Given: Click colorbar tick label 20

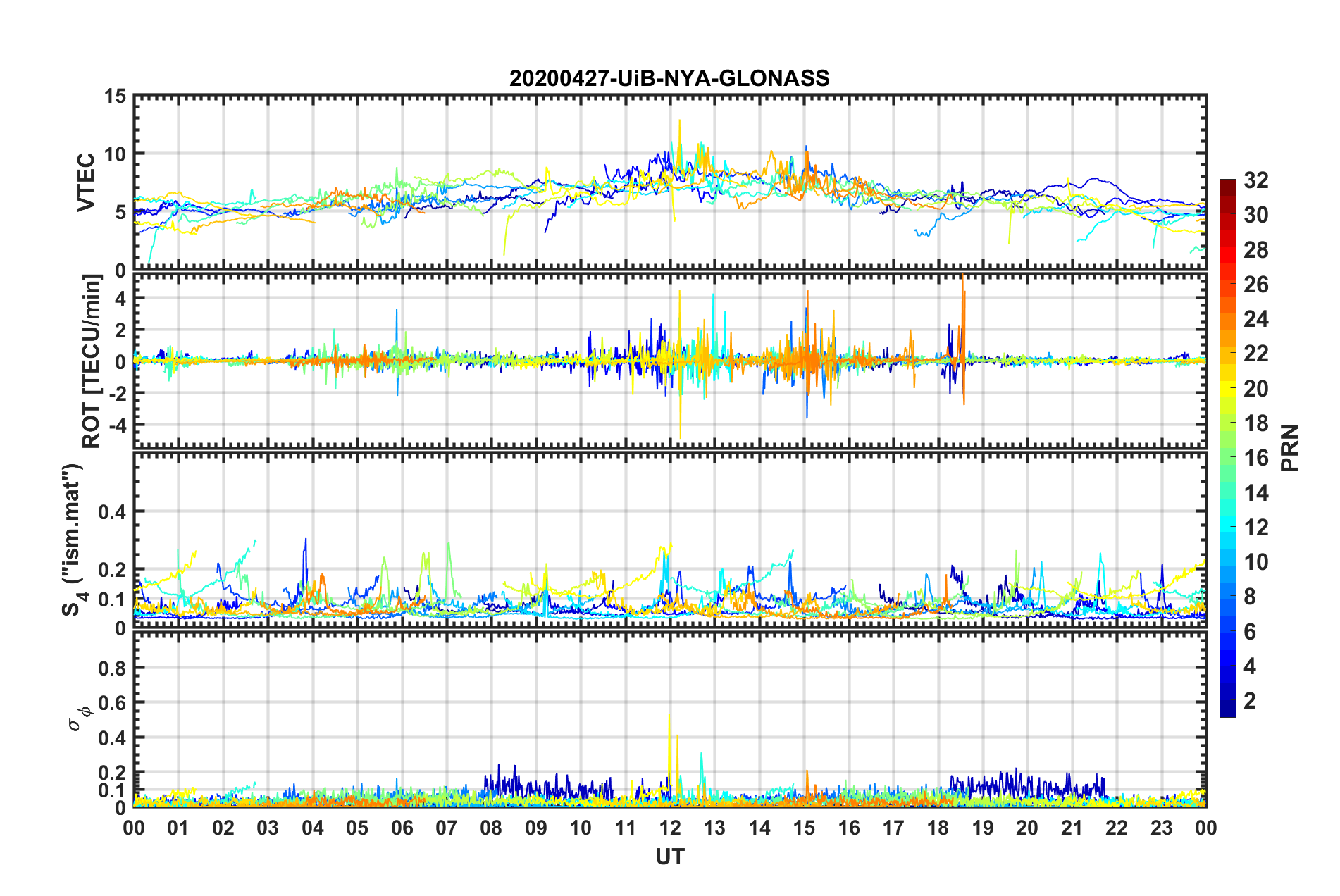Looking at the screenshot, I should coord(1256,389).
